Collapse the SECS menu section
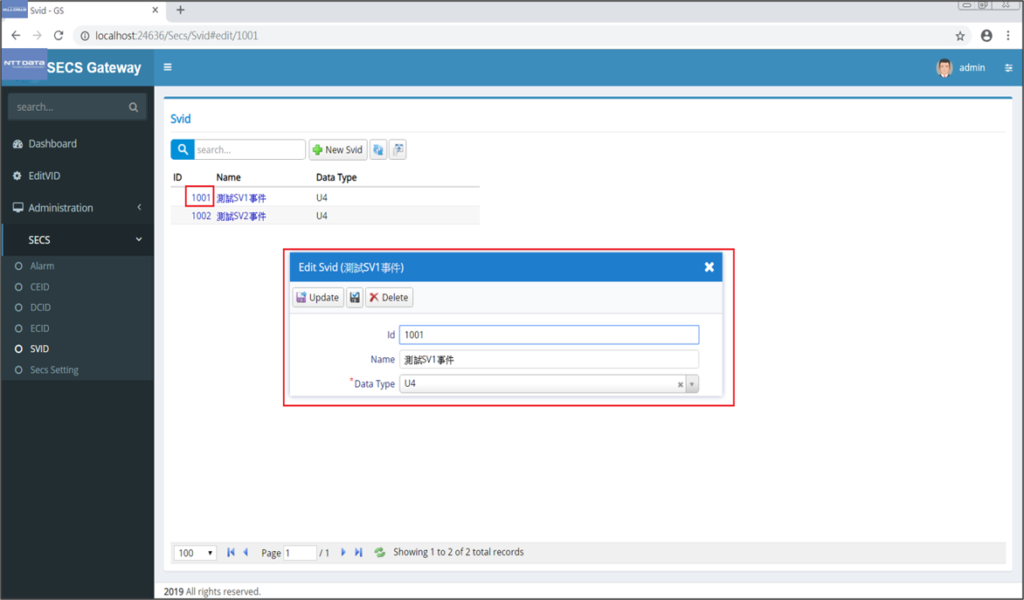Image resolution: width=1024 pixels, height=600 pixels. [x=77, y=240]
